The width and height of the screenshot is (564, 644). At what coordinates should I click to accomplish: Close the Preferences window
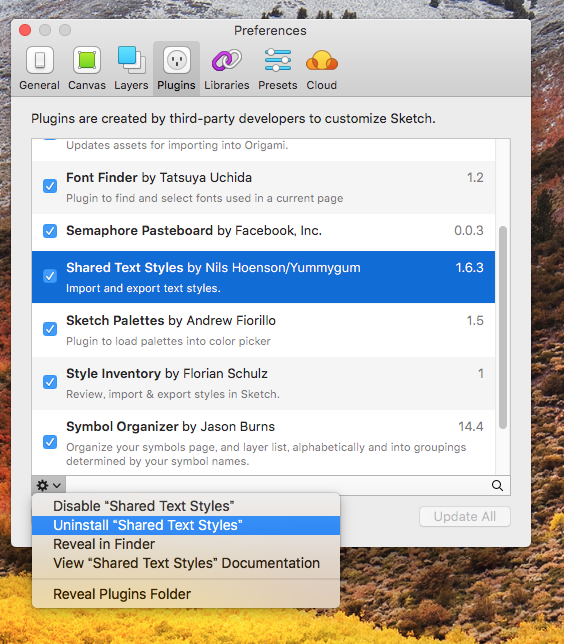coord(25,30)
